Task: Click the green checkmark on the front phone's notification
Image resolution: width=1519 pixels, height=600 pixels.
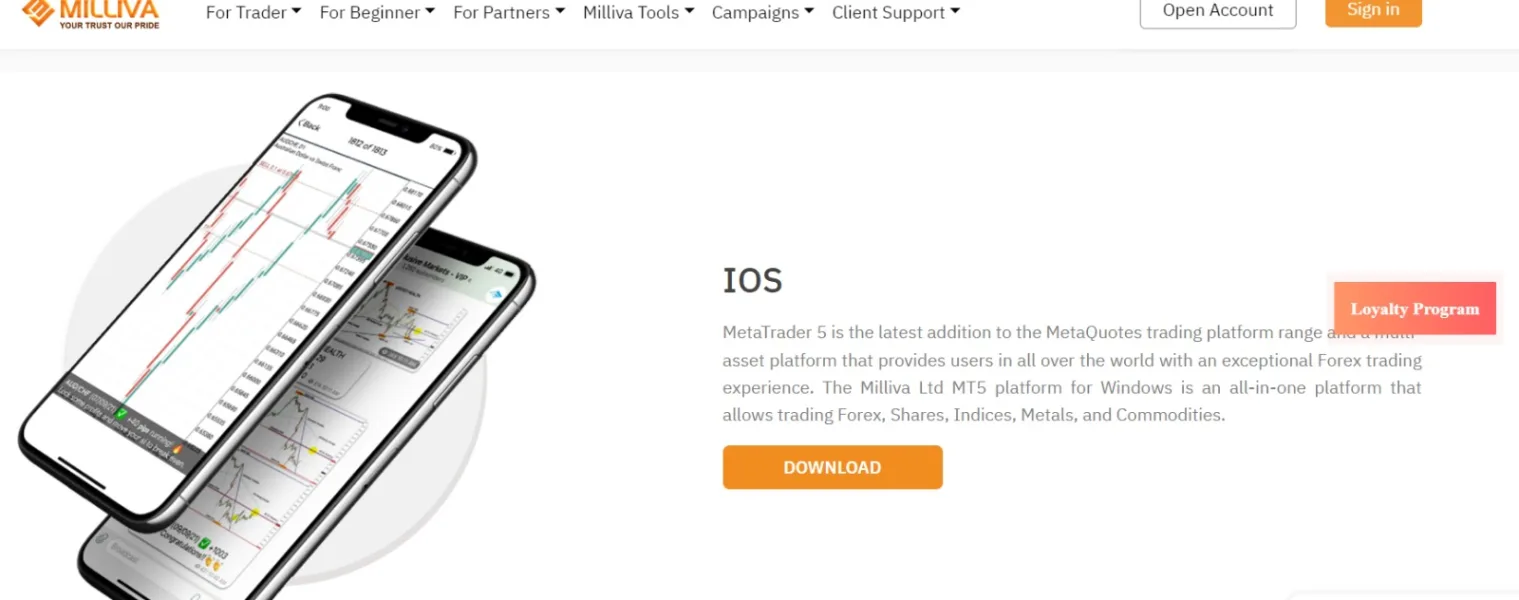Action: [121, 412]
